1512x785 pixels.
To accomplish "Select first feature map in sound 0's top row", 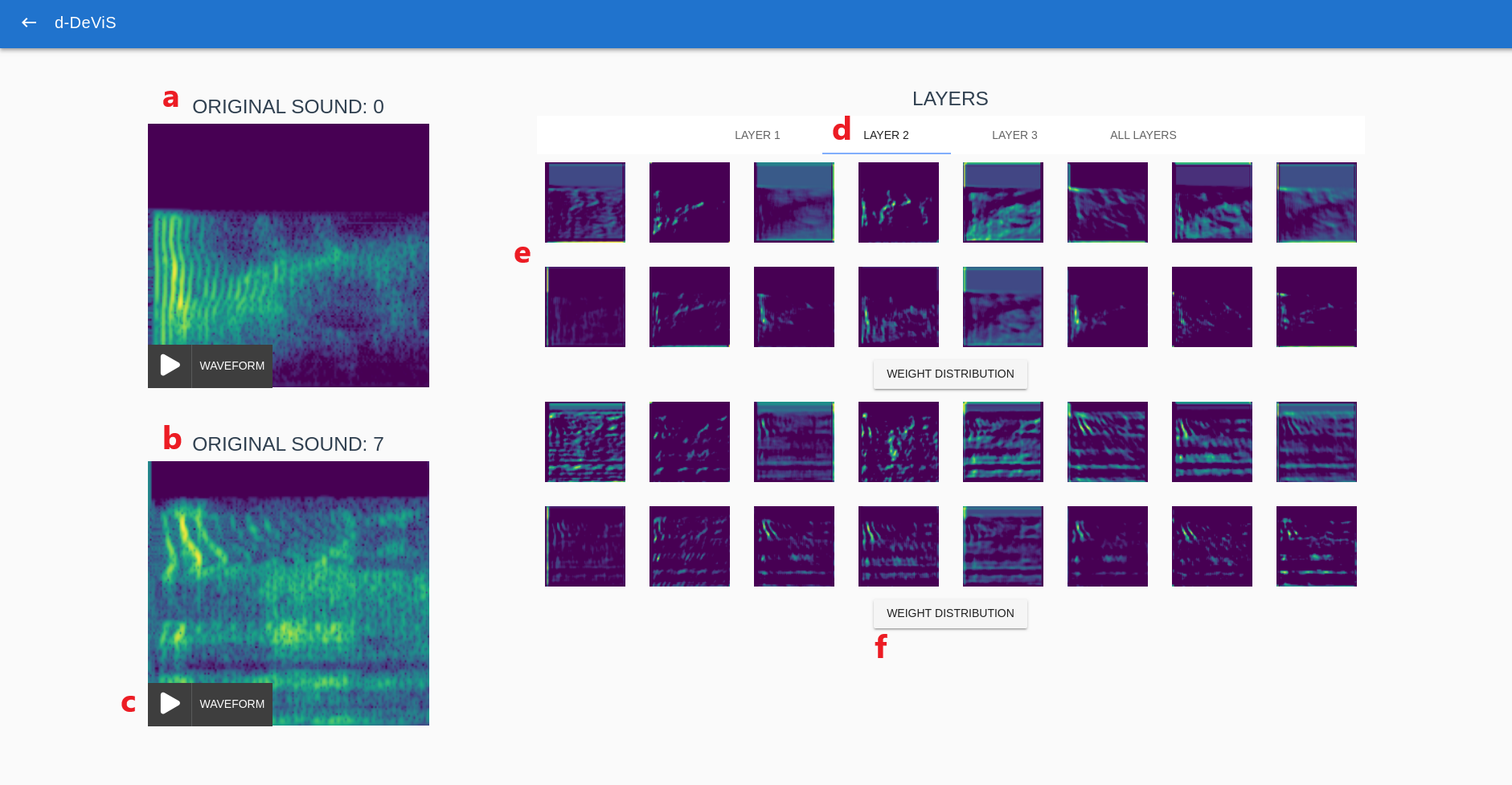I will pyautogui.click(x=585, y=202).
